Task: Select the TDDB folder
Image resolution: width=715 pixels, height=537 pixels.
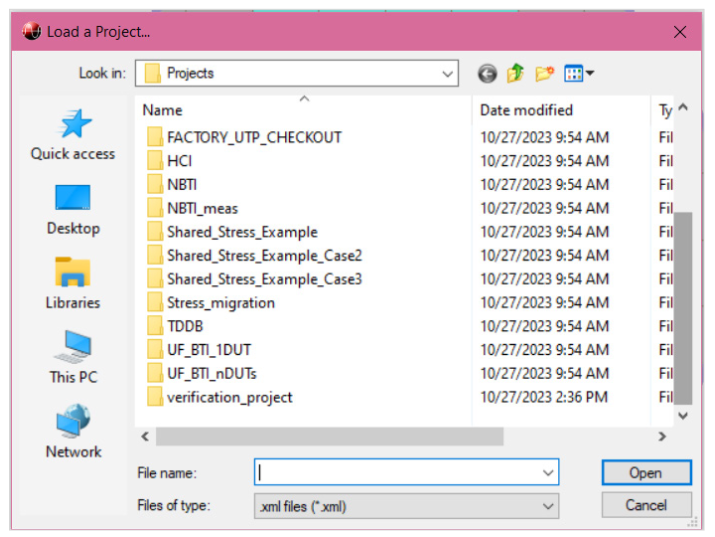Action: point(185,326)
